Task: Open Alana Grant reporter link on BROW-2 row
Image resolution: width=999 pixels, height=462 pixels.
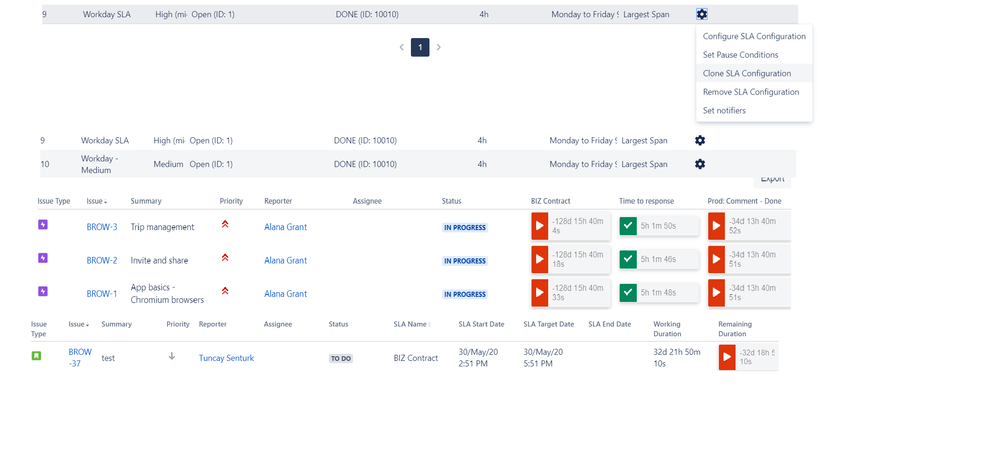Action: [x=285, y=260]
